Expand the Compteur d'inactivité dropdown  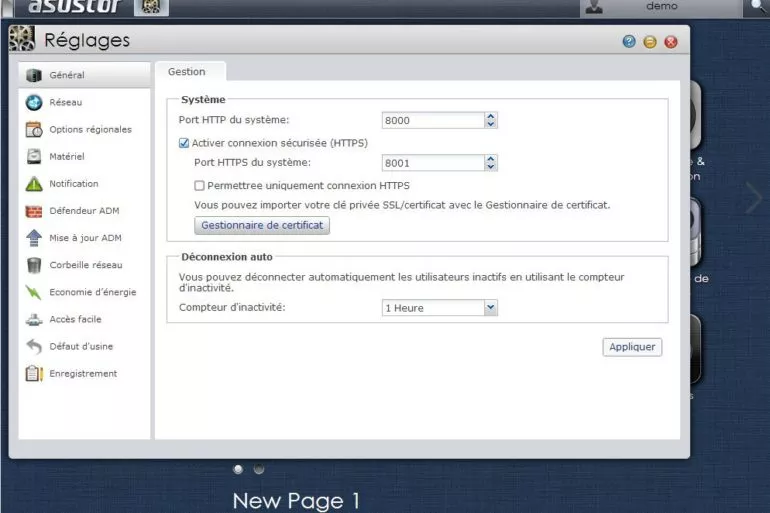[x=490, y=308]
